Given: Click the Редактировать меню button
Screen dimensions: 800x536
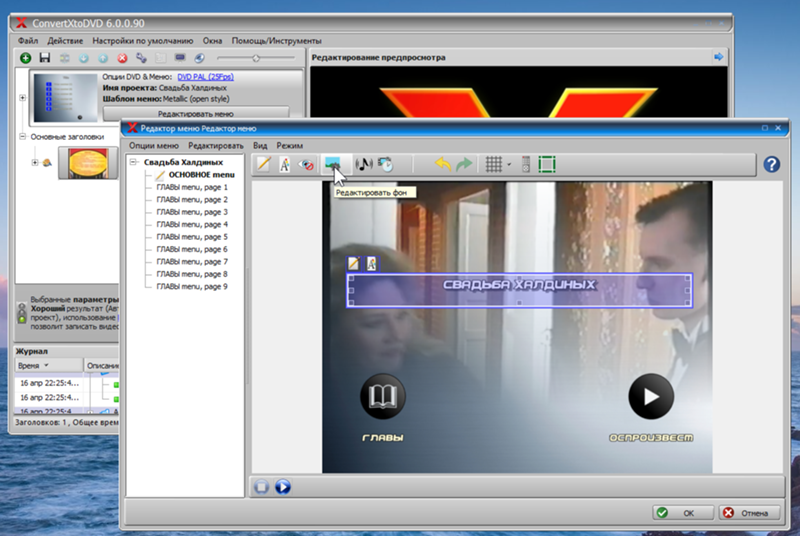Looking at the screenshot, I should pyautogui.click(x=196, y=113).
